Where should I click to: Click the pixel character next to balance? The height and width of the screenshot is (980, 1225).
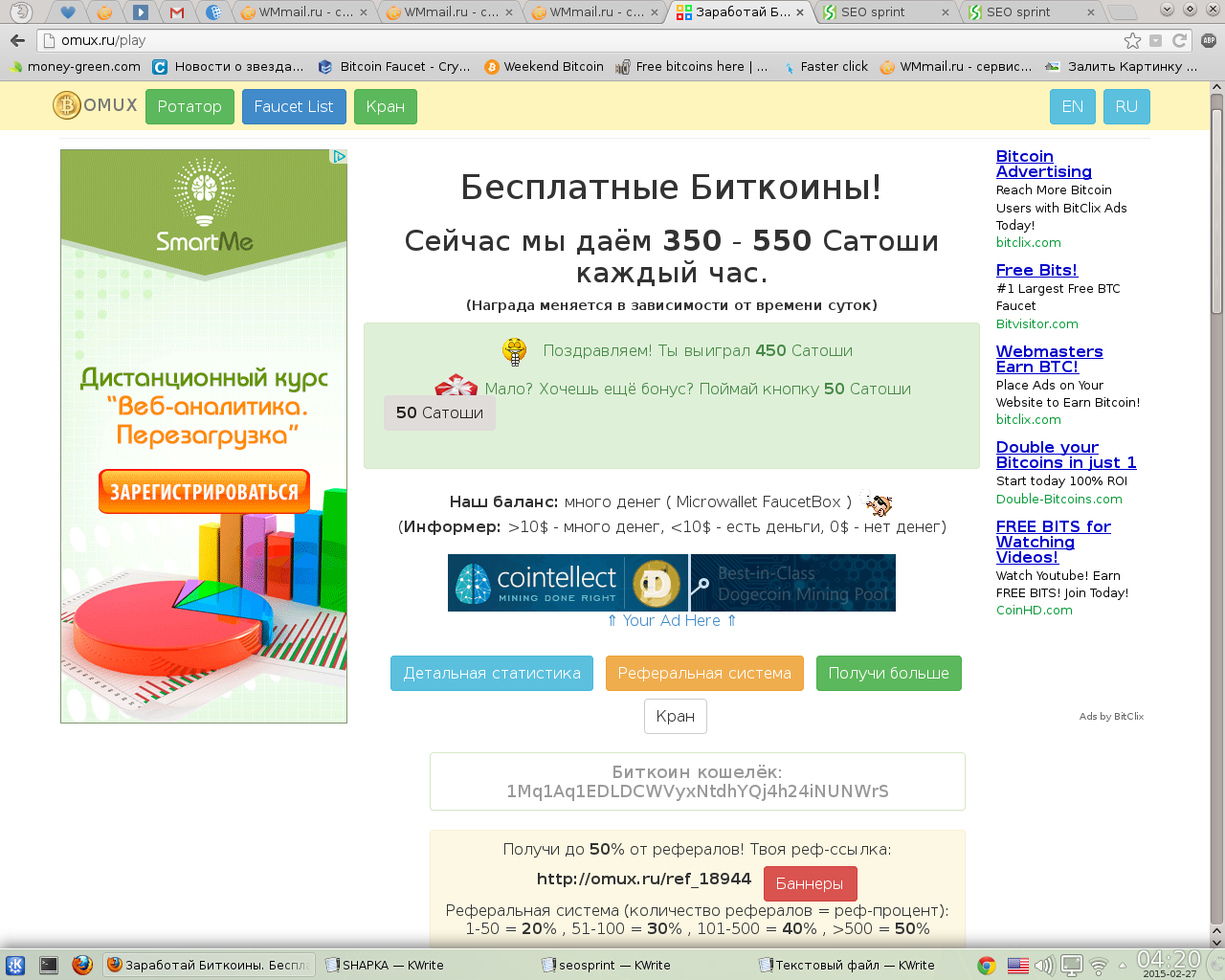pos(876,501)
